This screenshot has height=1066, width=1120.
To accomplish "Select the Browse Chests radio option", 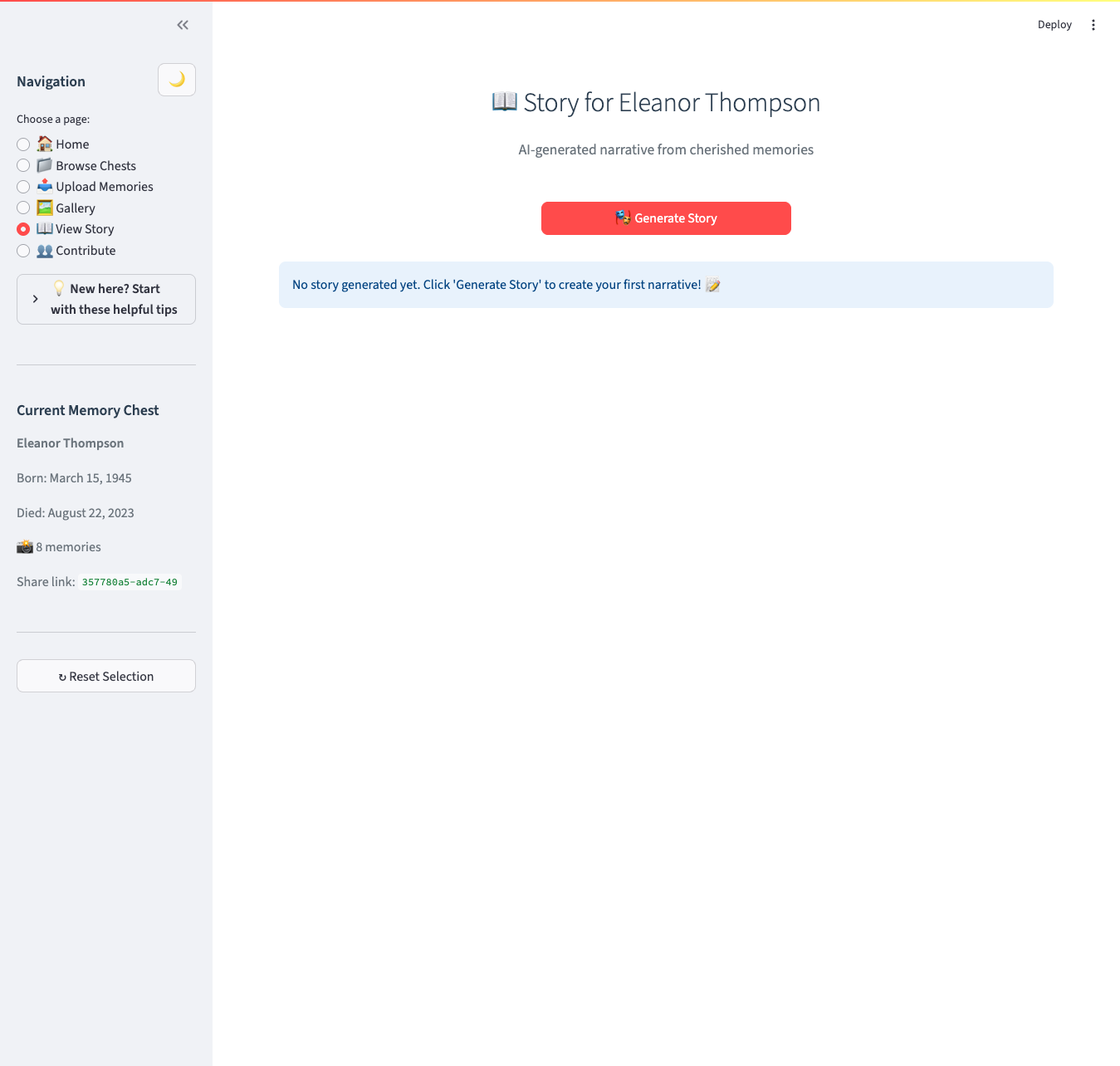I will [23, 165].
